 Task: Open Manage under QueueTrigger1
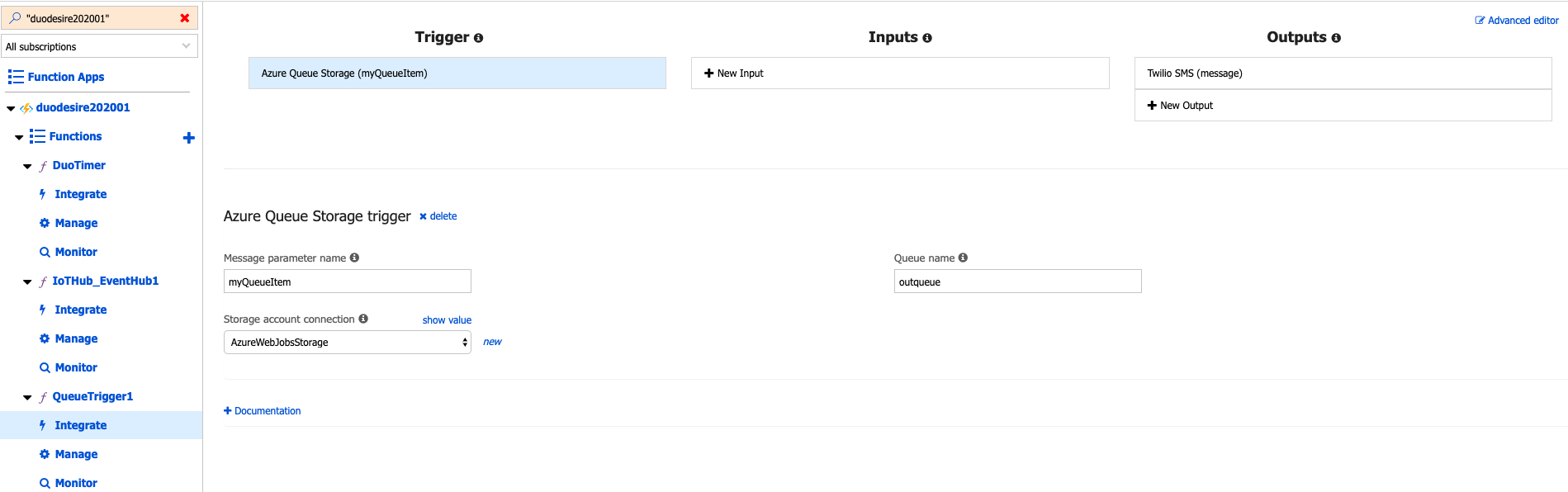76,454
